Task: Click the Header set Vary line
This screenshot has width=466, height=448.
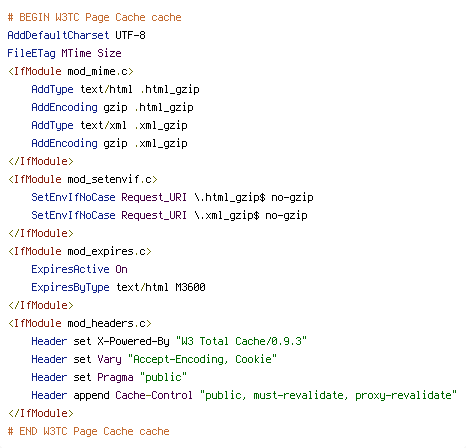Action: (154, 359)
